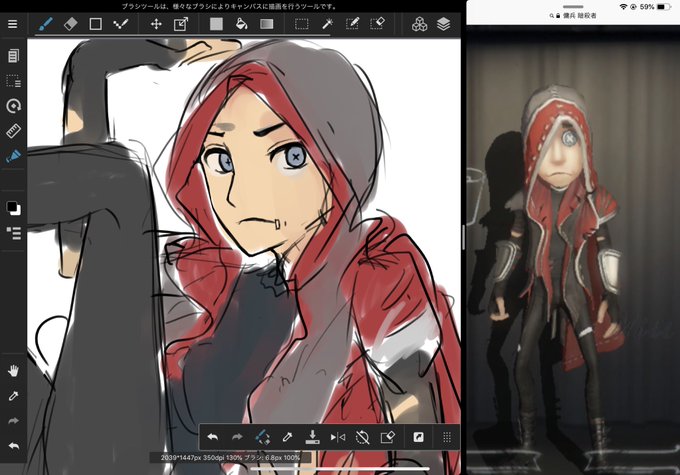Open the Materials panel cubes icon
This screenshot has height=475, width=680.
[x=419, y=24]
